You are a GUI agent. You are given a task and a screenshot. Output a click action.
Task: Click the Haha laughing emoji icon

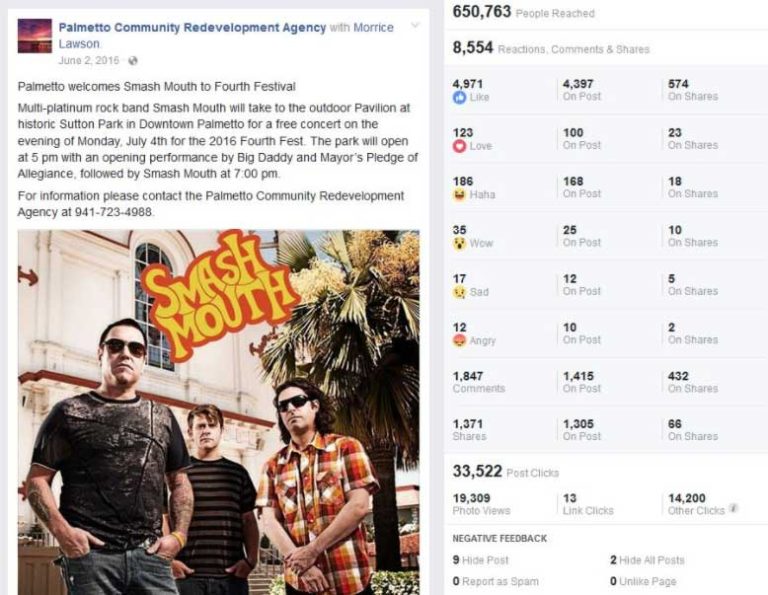(x=459, y=194)
